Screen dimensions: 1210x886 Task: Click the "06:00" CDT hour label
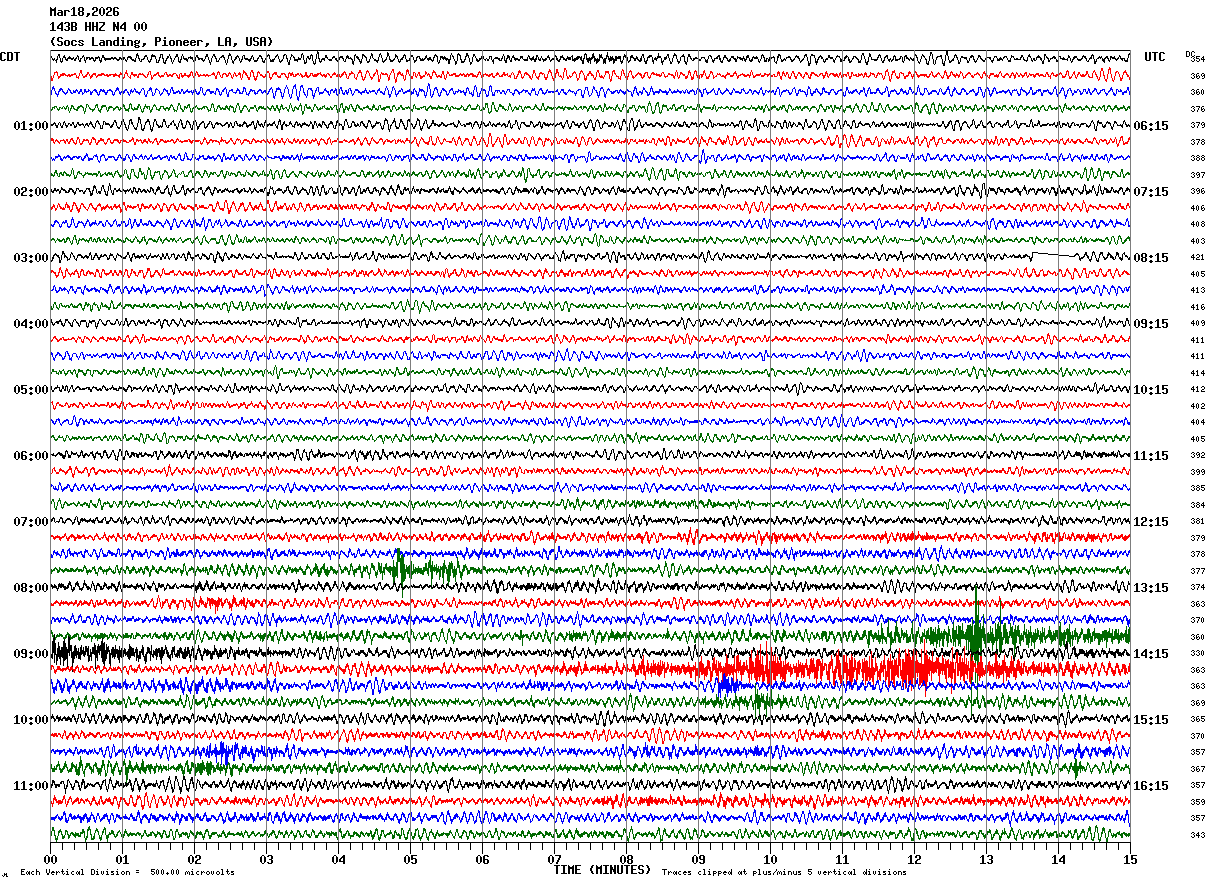tap(31, 456)
